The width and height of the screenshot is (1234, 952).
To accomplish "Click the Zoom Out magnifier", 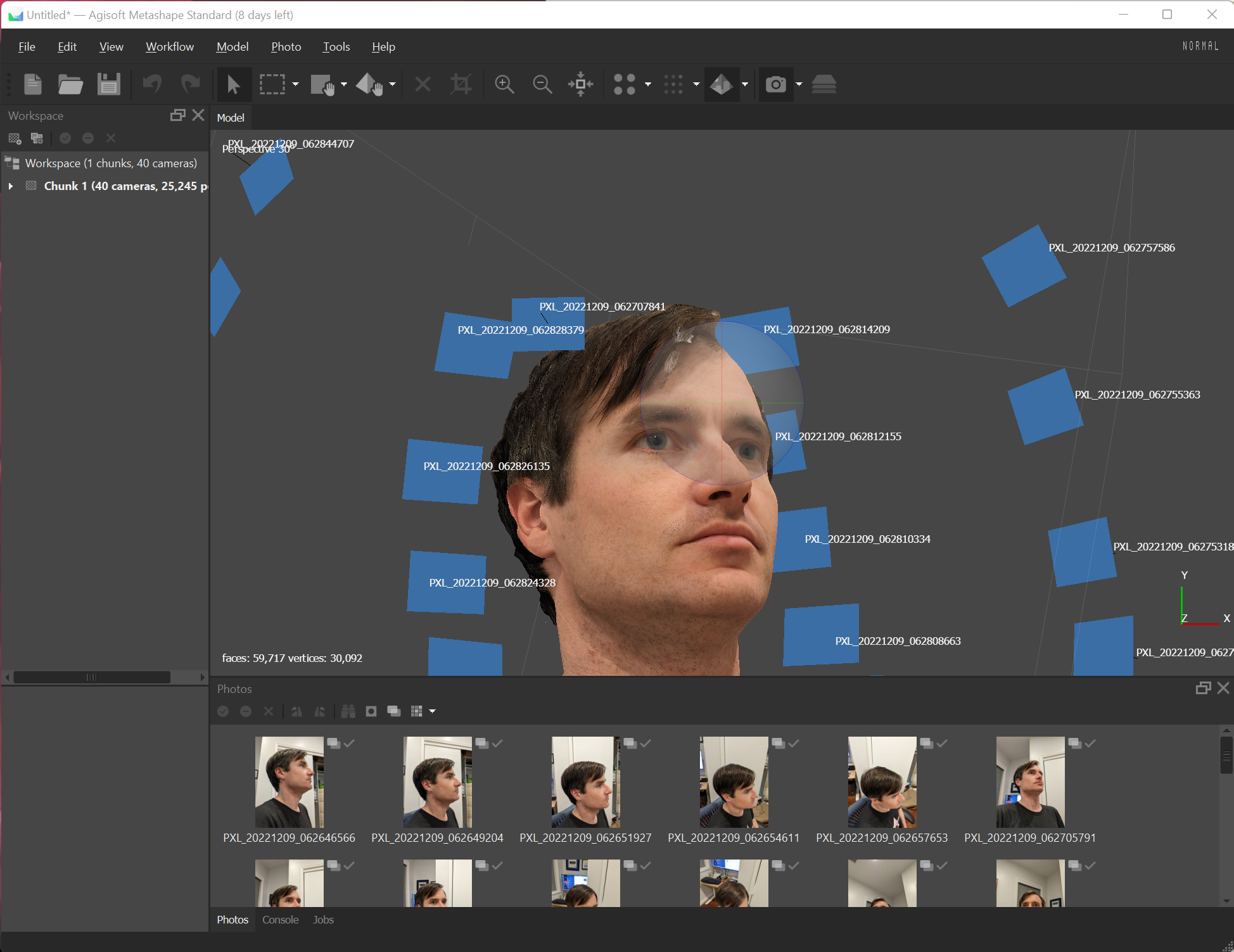I will pyautogui.click(x=542, y=84).
